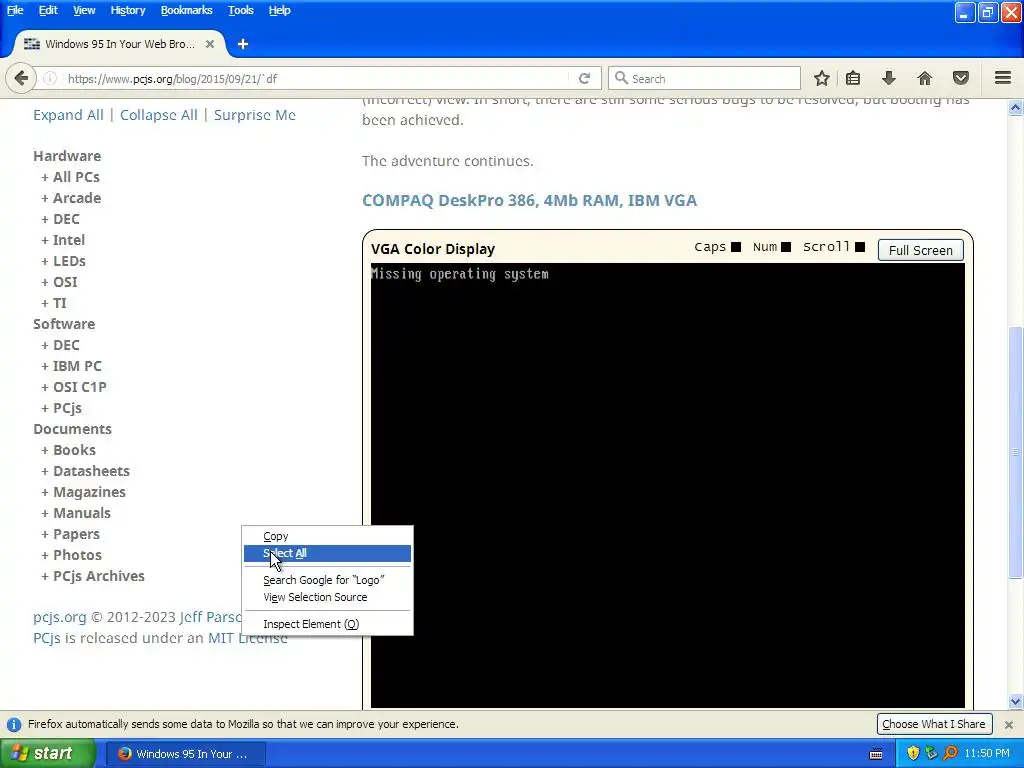Expand the Books section
This screenshot has width=1024, height=768.
point(69,450)
